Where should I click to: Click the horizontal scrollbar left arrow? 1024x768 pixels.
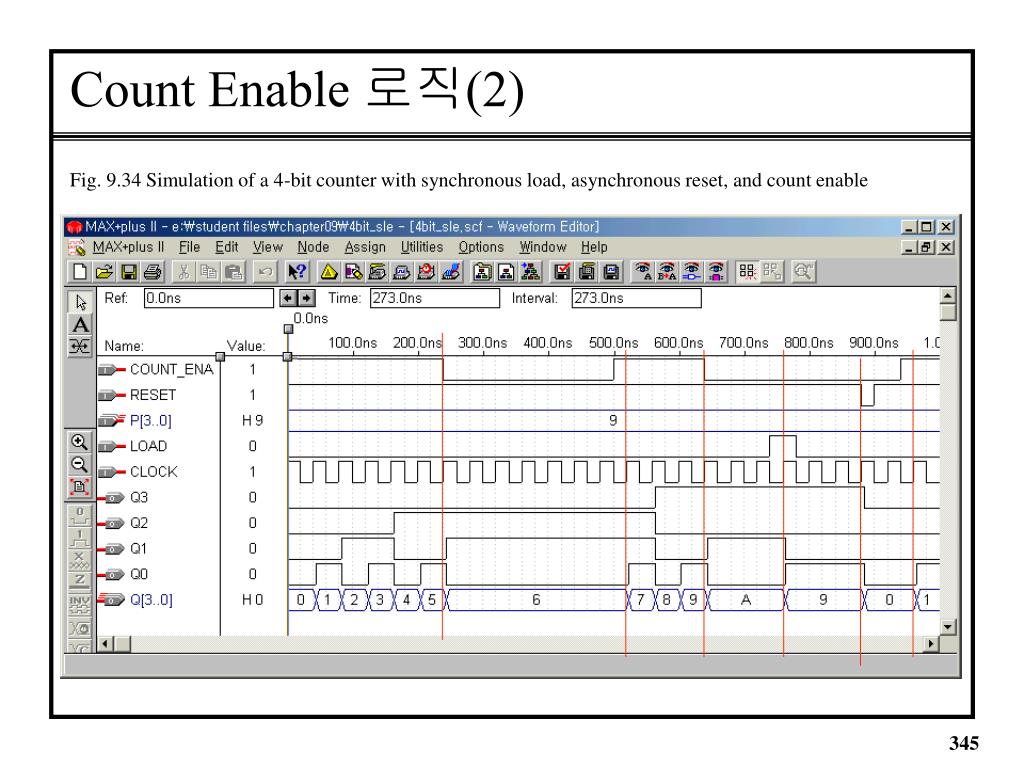[105, 645]
